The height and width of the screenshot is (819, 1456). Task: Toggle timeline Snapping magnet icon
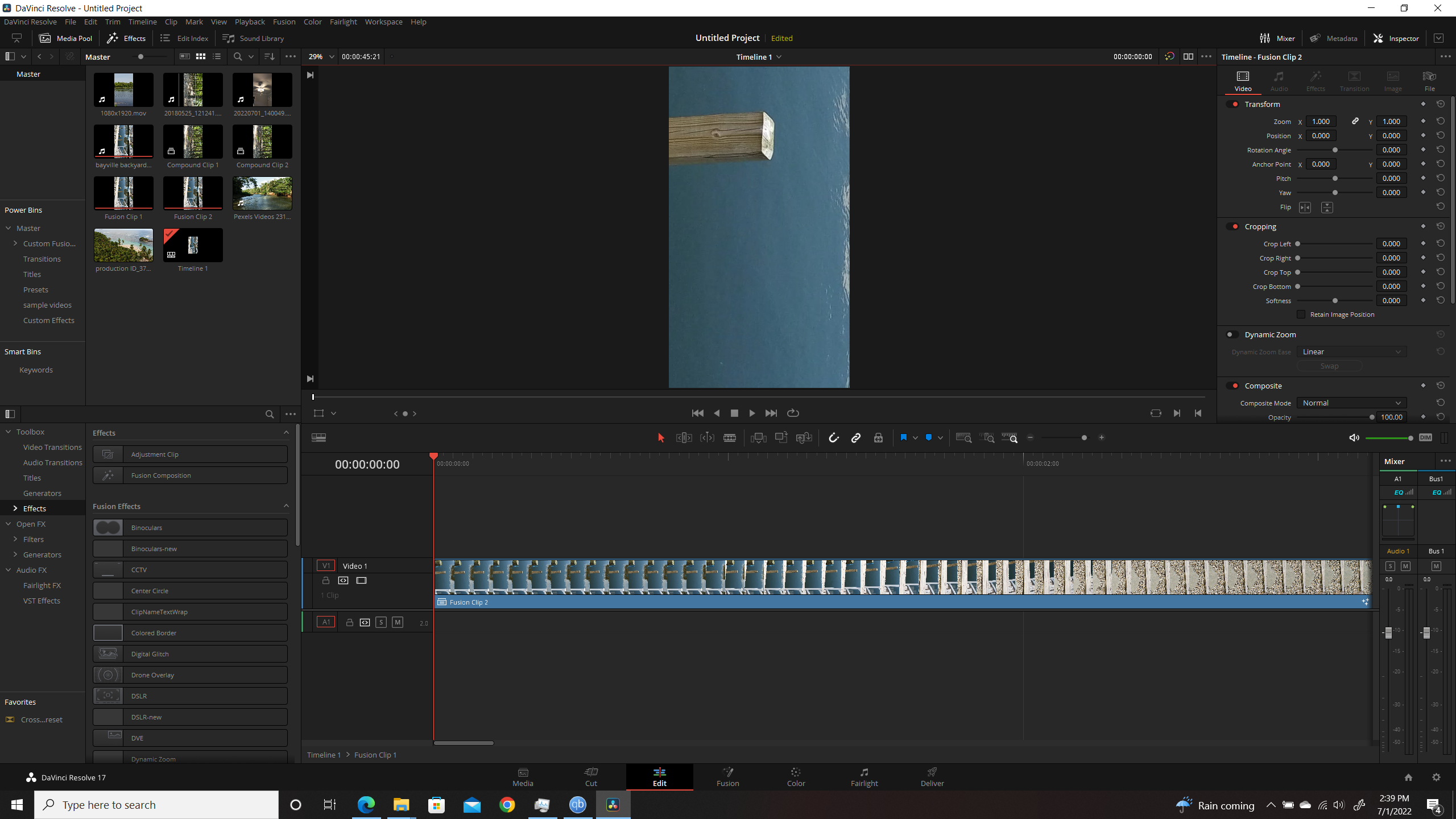833,437
